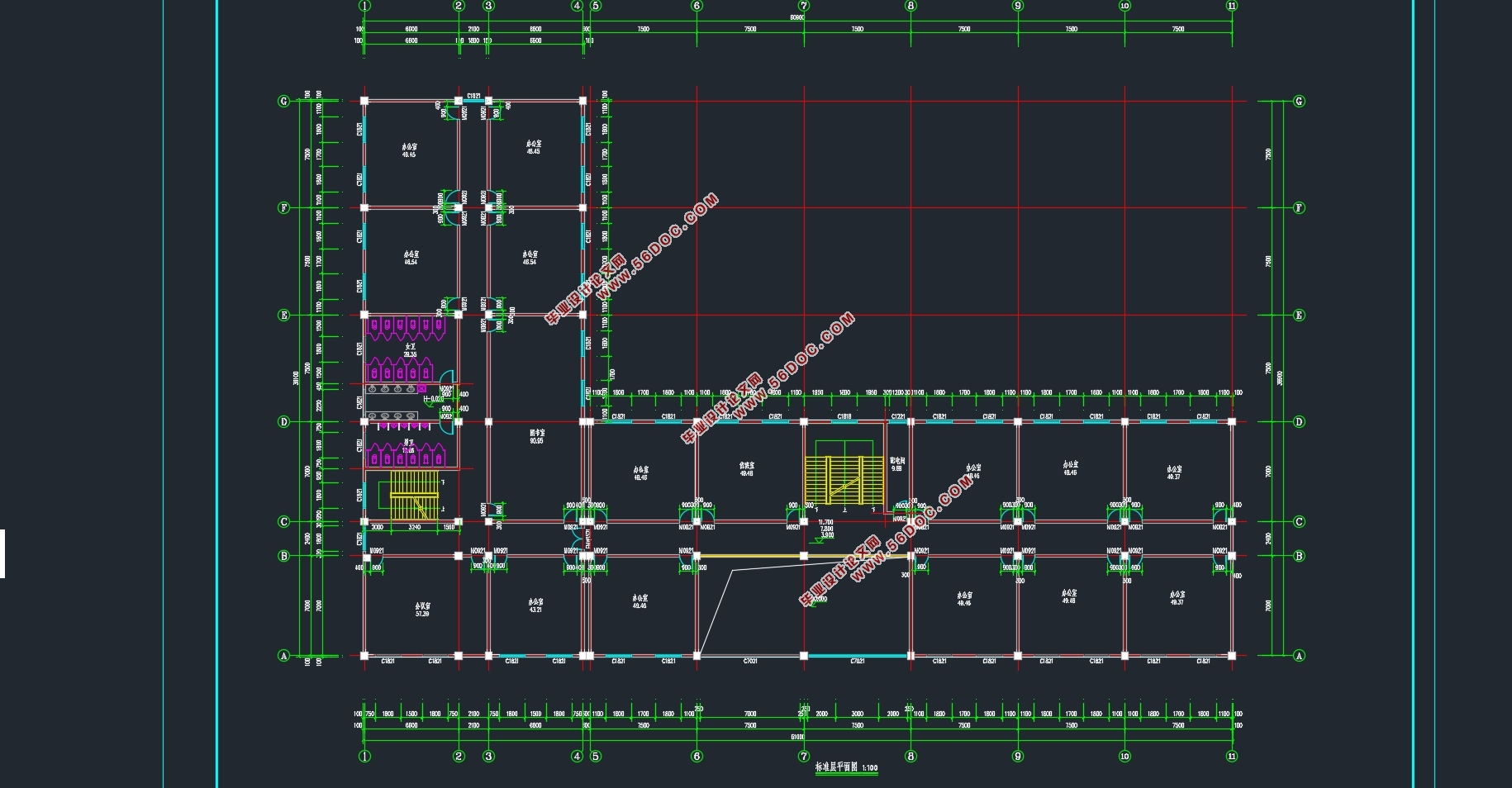Click the 配电间 9.68 room label
This screenshot has width=1512, height=788.
(896, 464)
